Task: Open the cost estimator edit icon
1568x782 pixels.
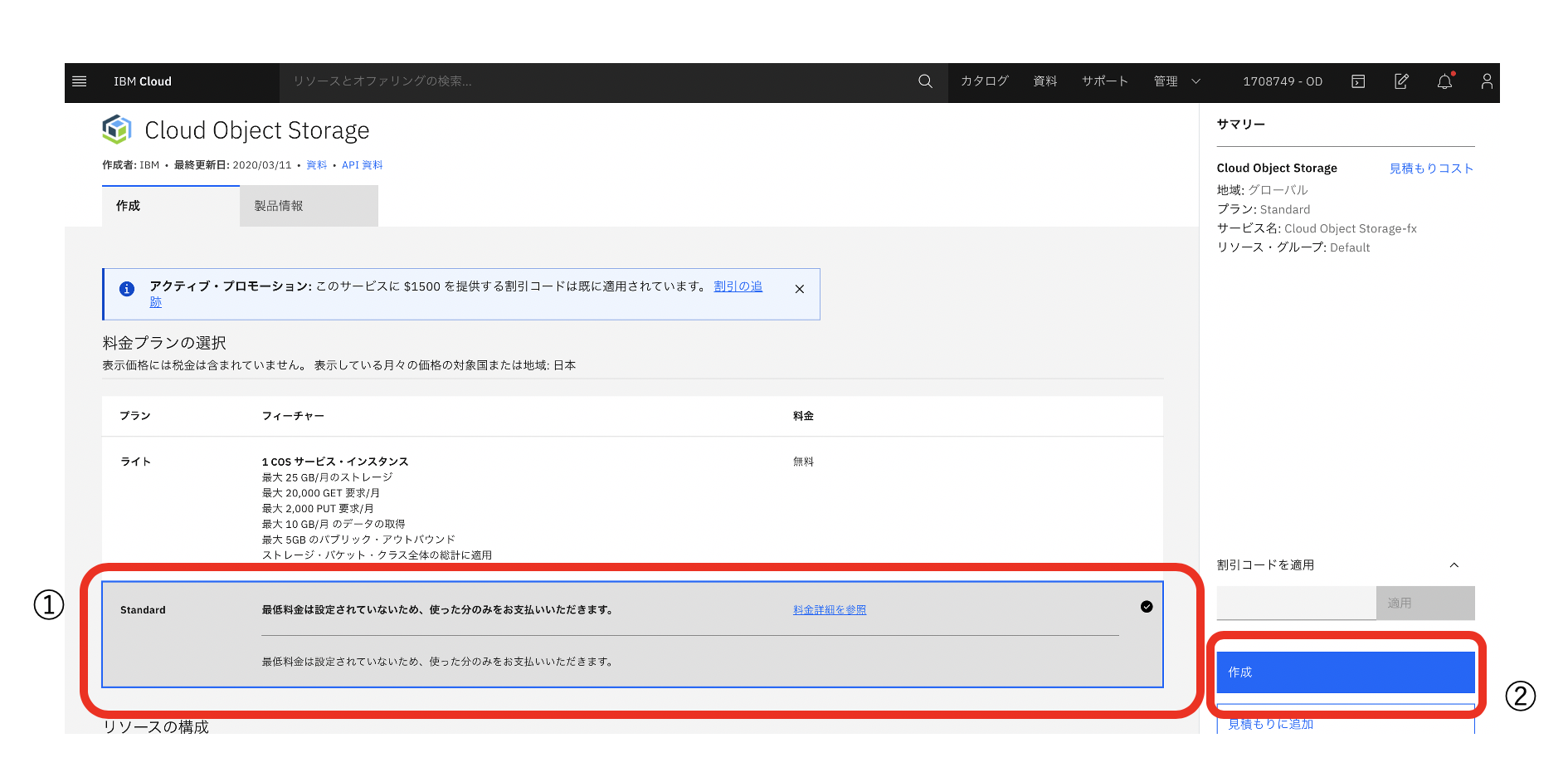Action: pyautogui.click(x=1401, y=81)
